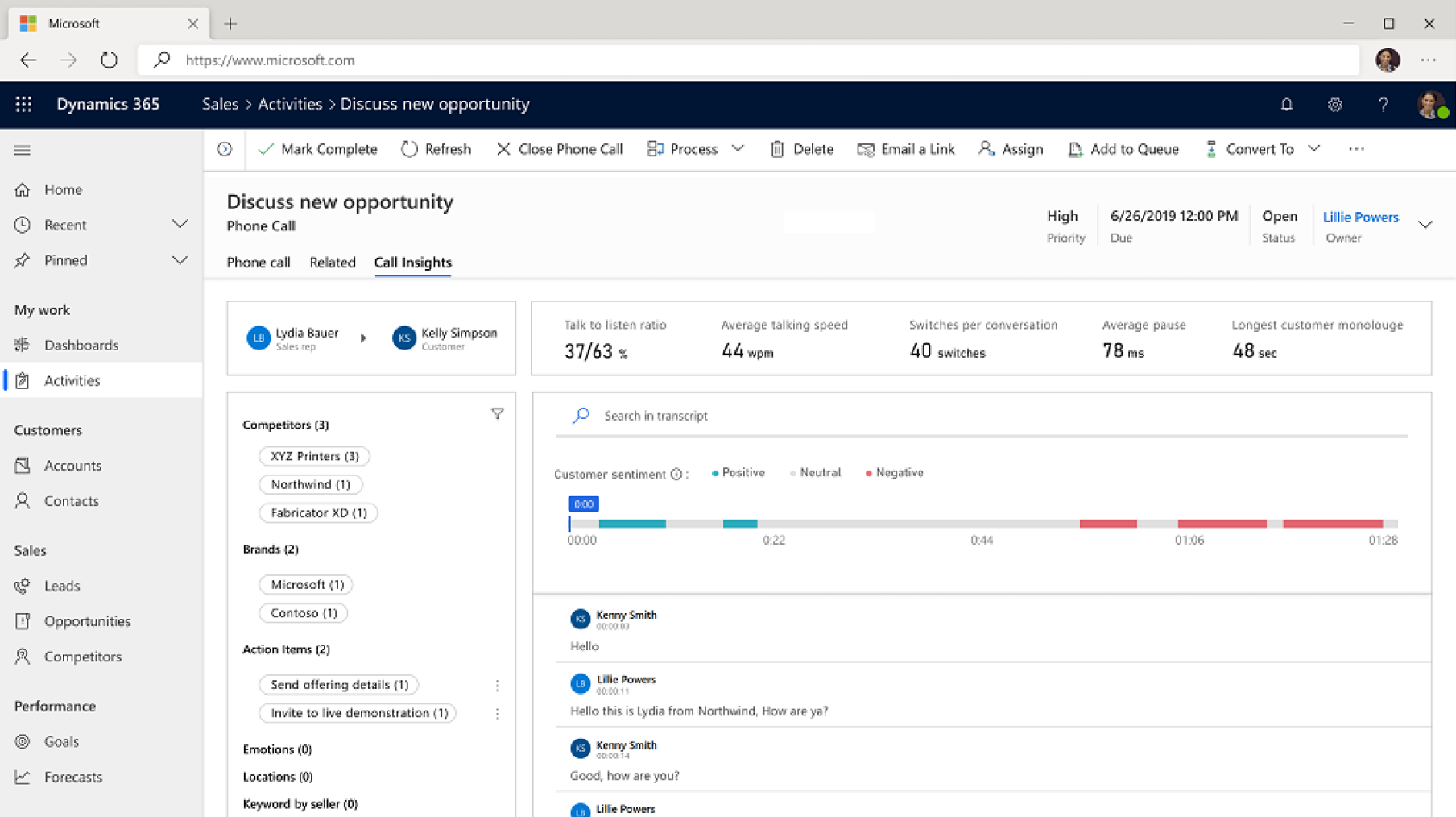
Task: Open the filter icon above Competitors list
Action: (x=498, y=413)
